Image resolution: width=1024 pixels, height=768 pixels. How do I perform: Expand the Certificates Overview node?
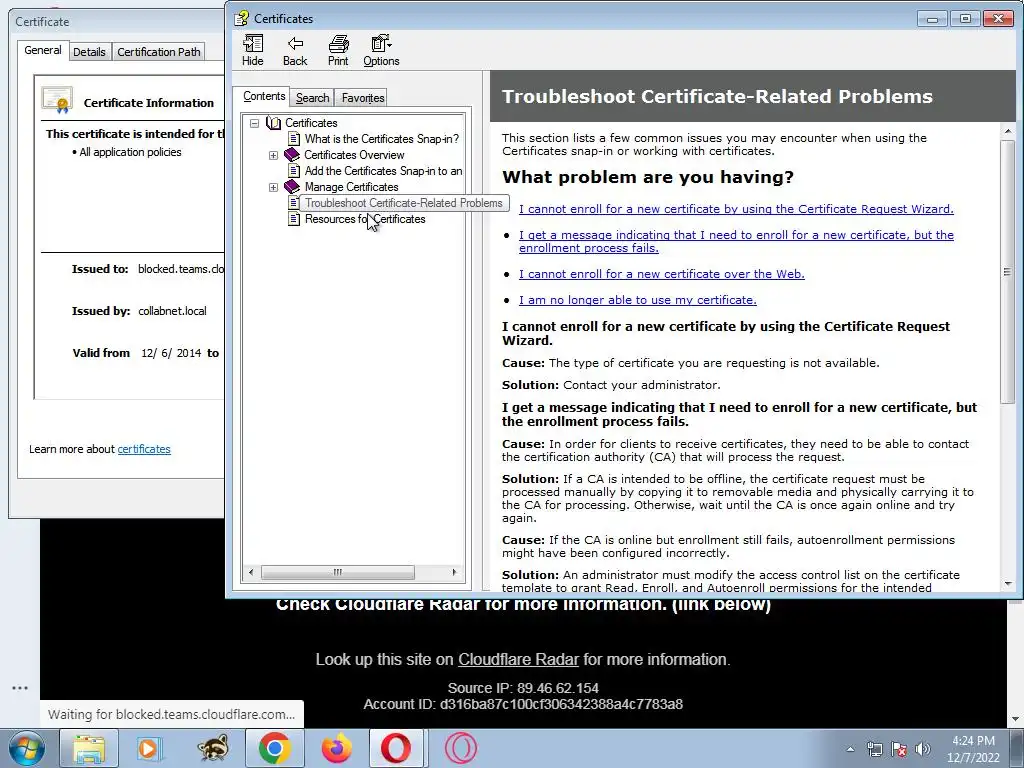tap(273, 155)
